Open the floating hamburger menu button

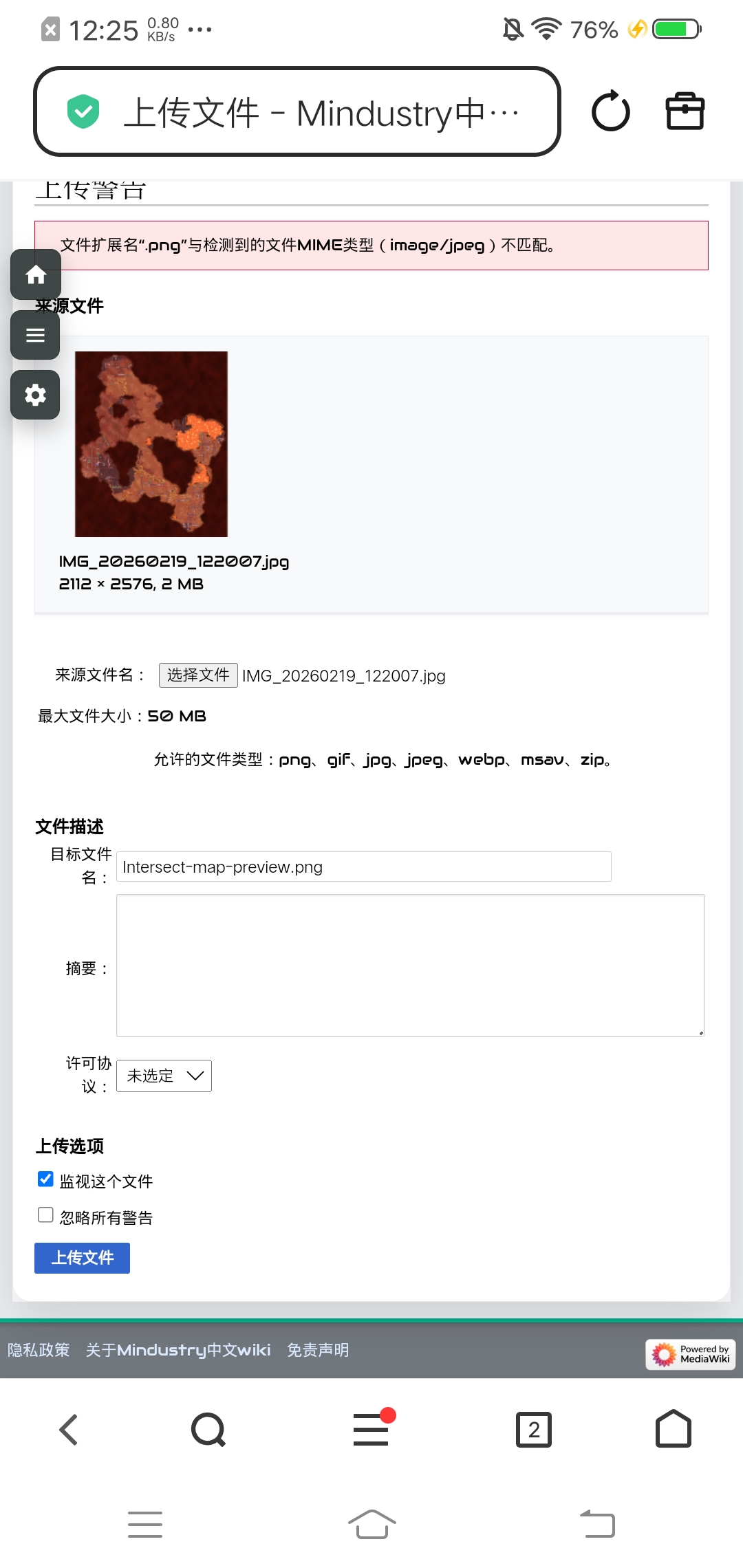pos(35,335)
